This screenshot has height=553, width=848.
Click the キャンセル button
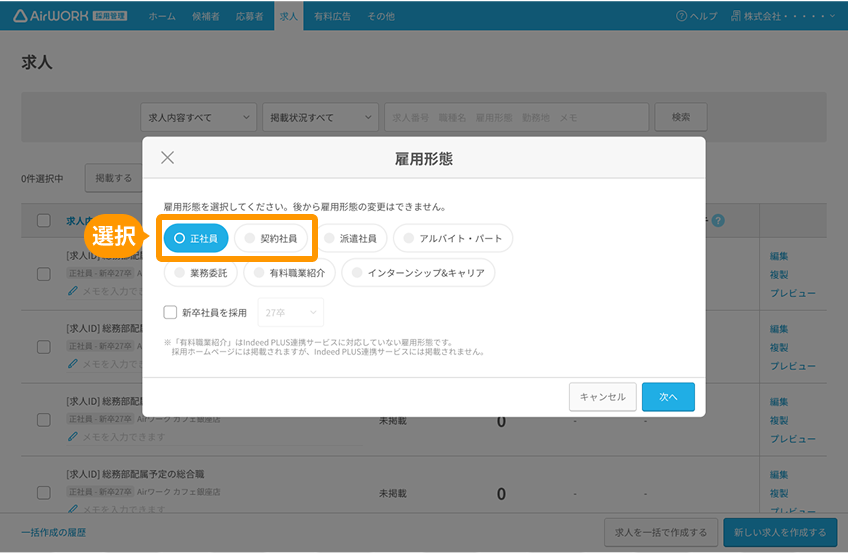click(x=602, y=397)
